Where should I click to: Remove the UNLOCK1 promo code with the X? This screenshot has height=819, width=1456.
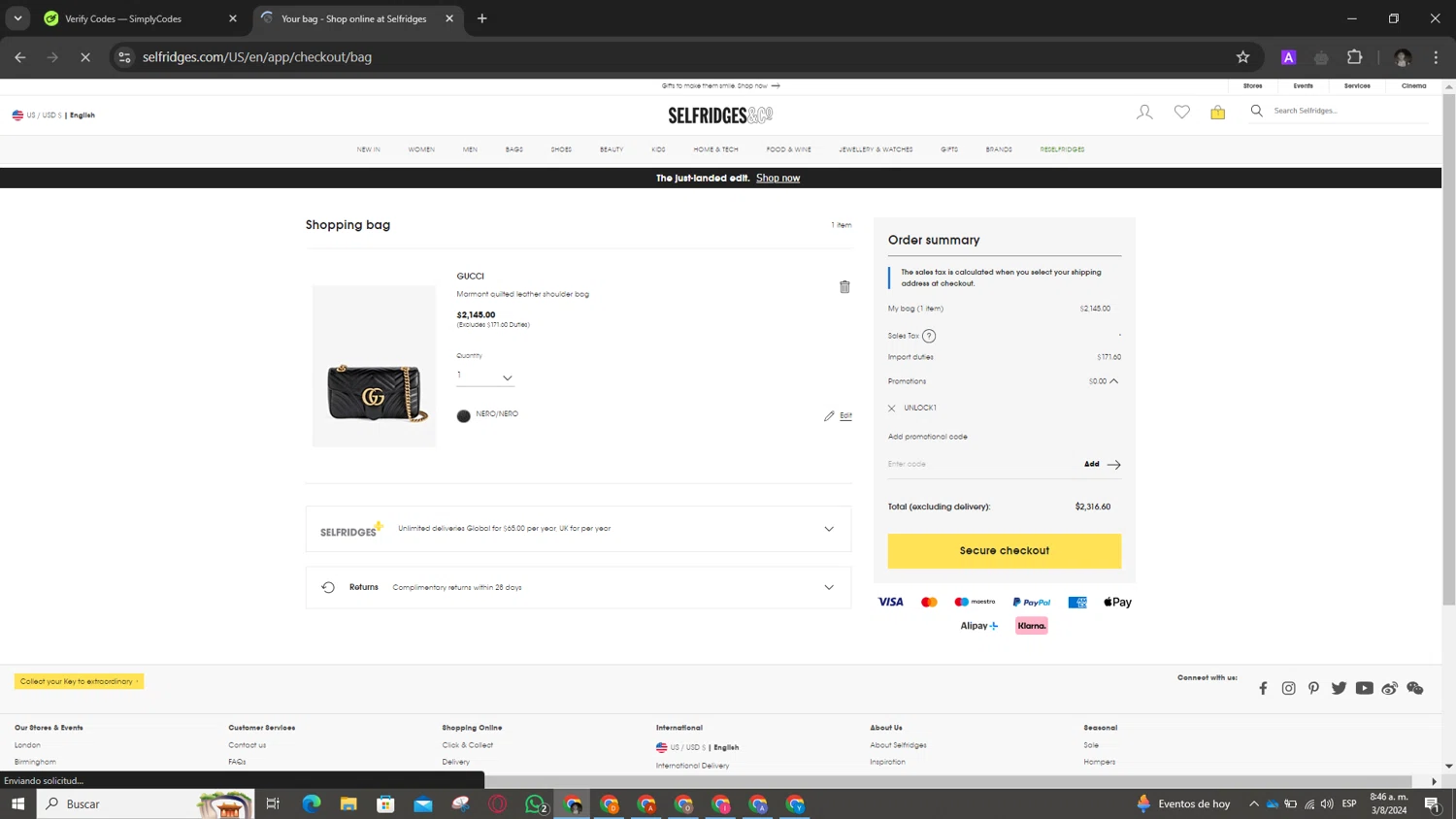891,409
